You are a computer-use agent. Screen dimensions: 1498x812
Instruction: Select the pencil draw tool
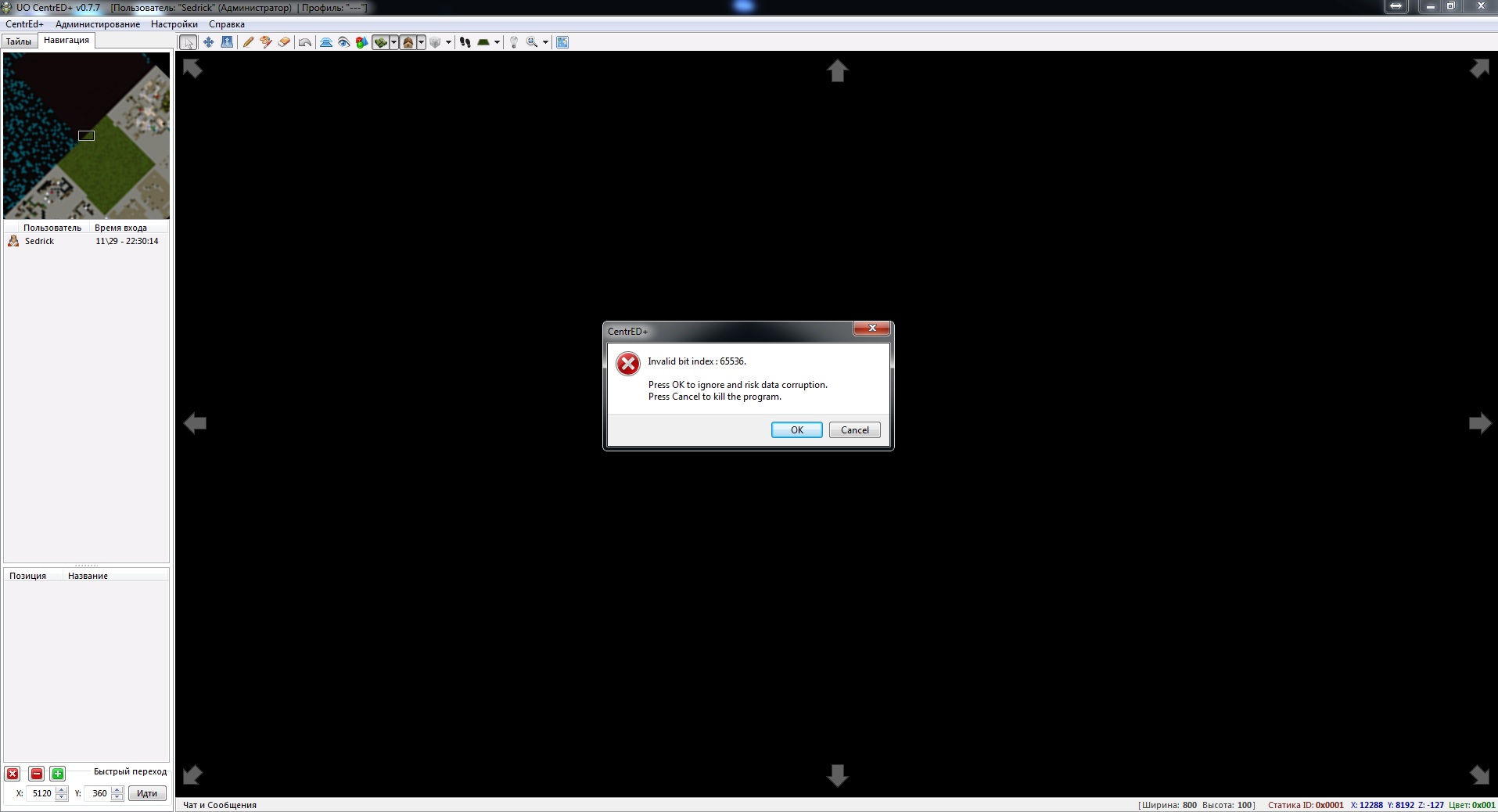click(x=248, y=42)
